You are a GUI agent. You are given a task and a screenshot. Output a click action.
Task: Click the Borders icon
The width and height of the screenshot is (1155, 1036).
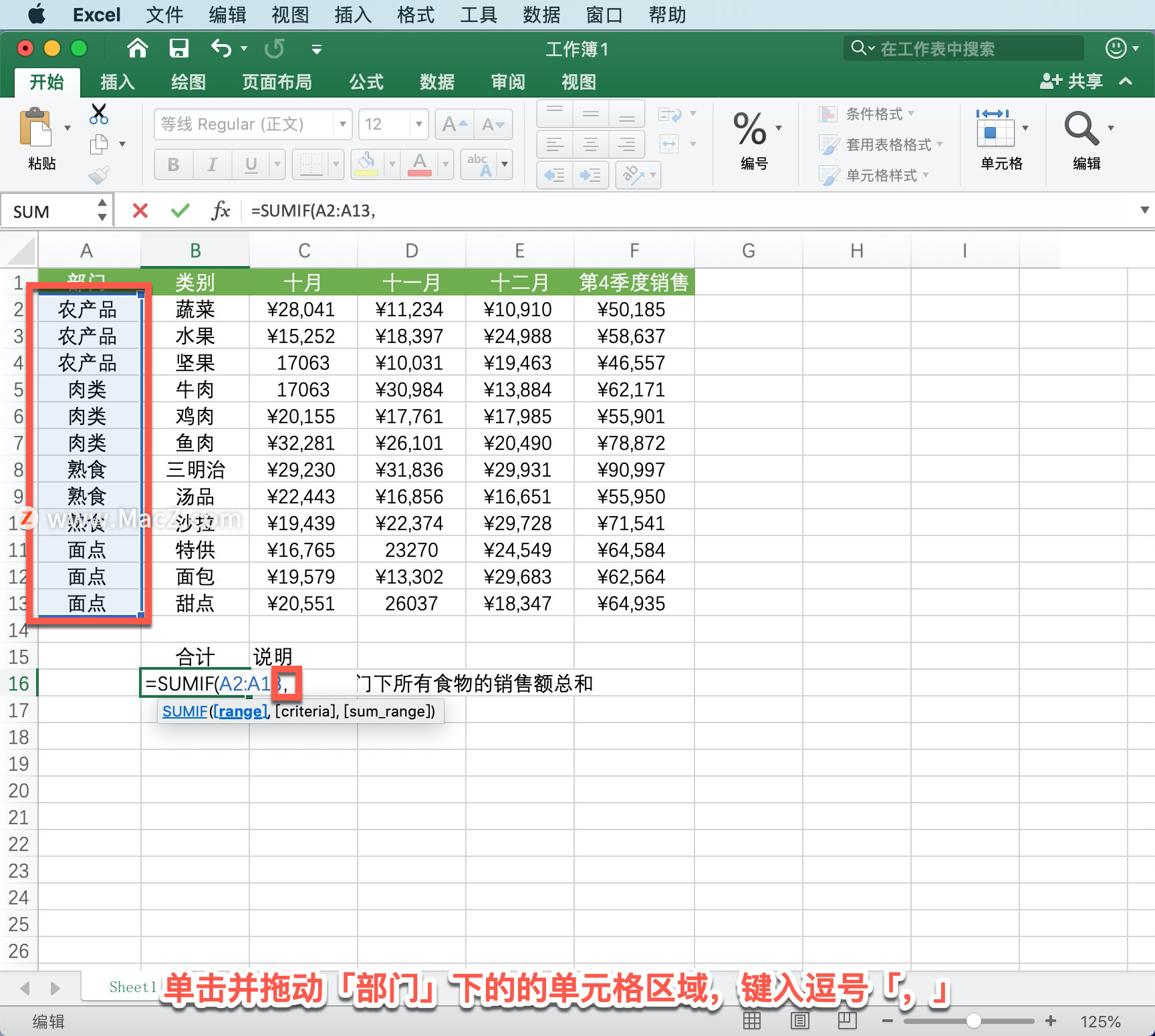(x=311, y=164)
